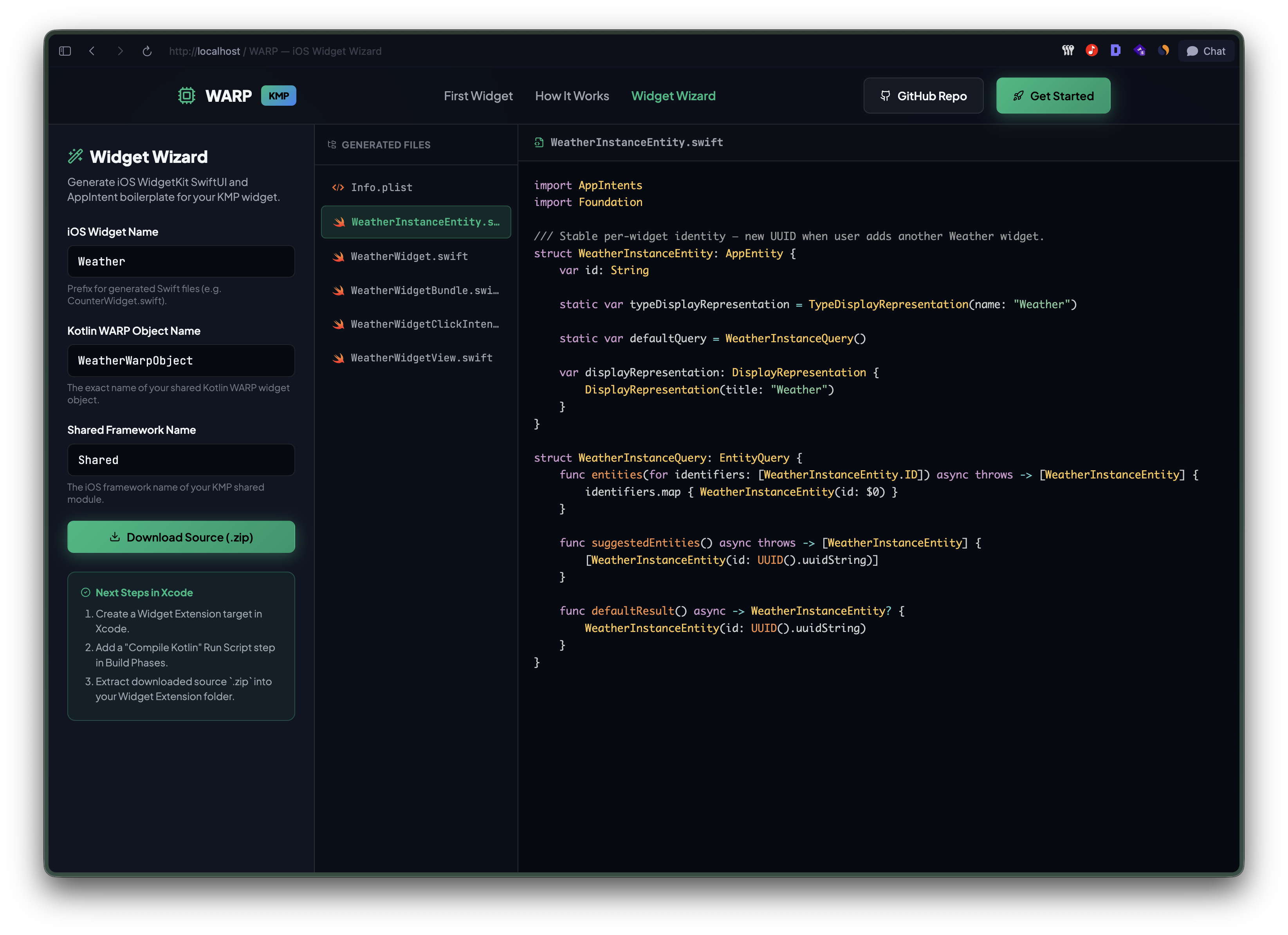Click the 'func defaultResult() async' code line
The image size is (1288, 935).
click(732, 611)
